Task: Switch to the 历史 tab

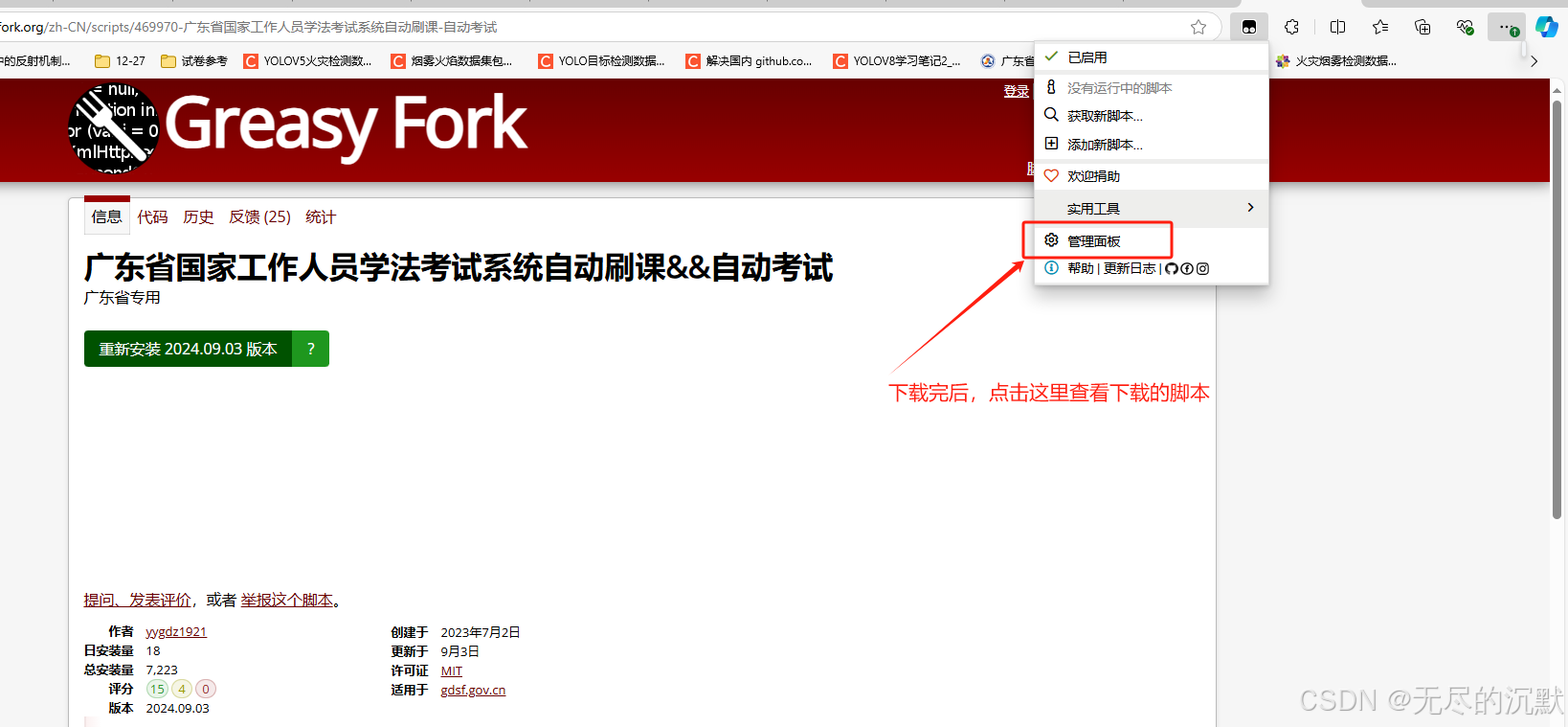Action: pyautogui.click(x=198, y=216)
